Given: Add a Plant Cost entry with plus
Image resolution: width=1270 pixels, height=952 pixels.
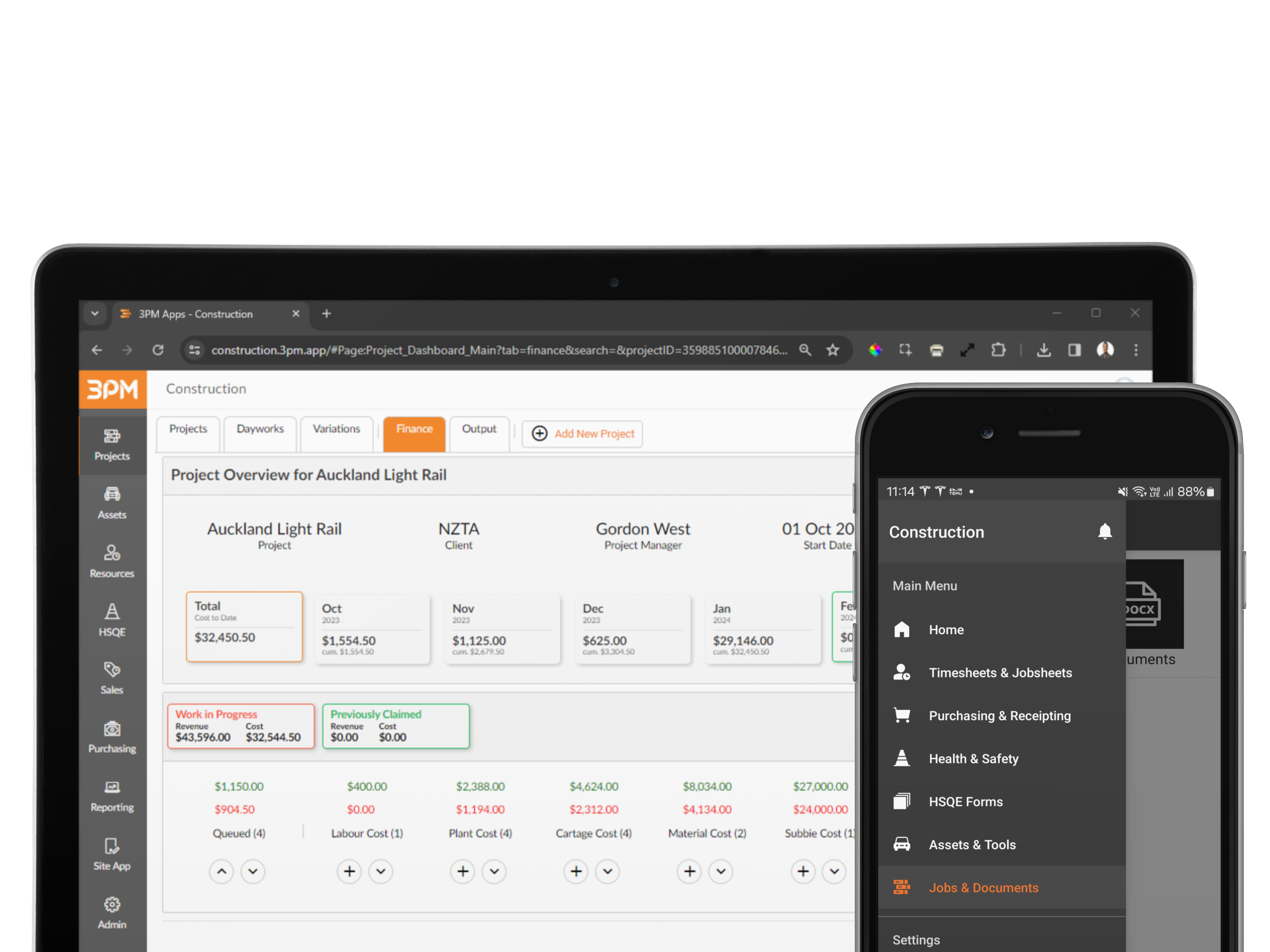Looking at the screenshot, I should point(463,872).
